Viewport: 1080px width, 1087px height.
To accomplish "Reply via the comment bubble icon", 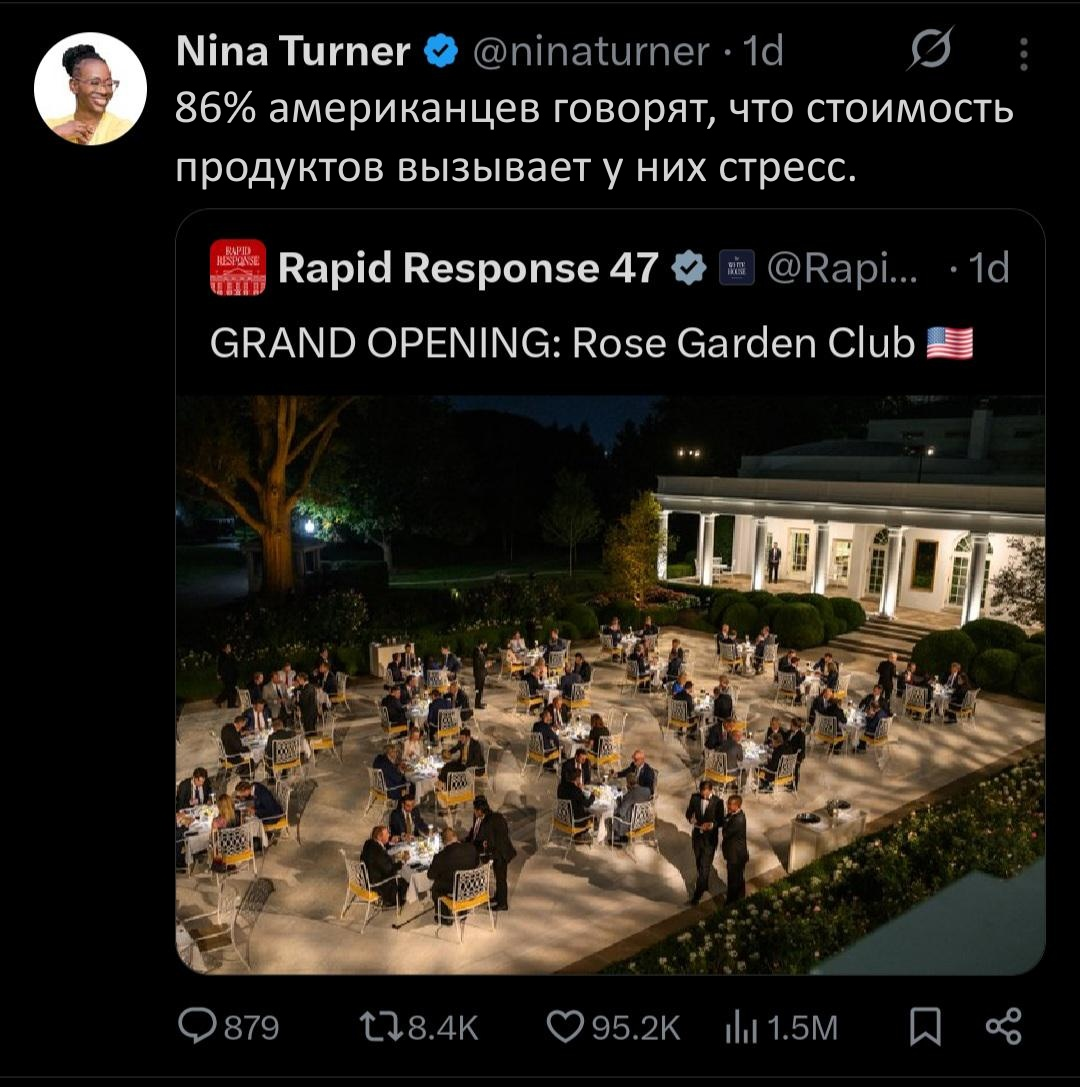I will (x=198, y=1026).
